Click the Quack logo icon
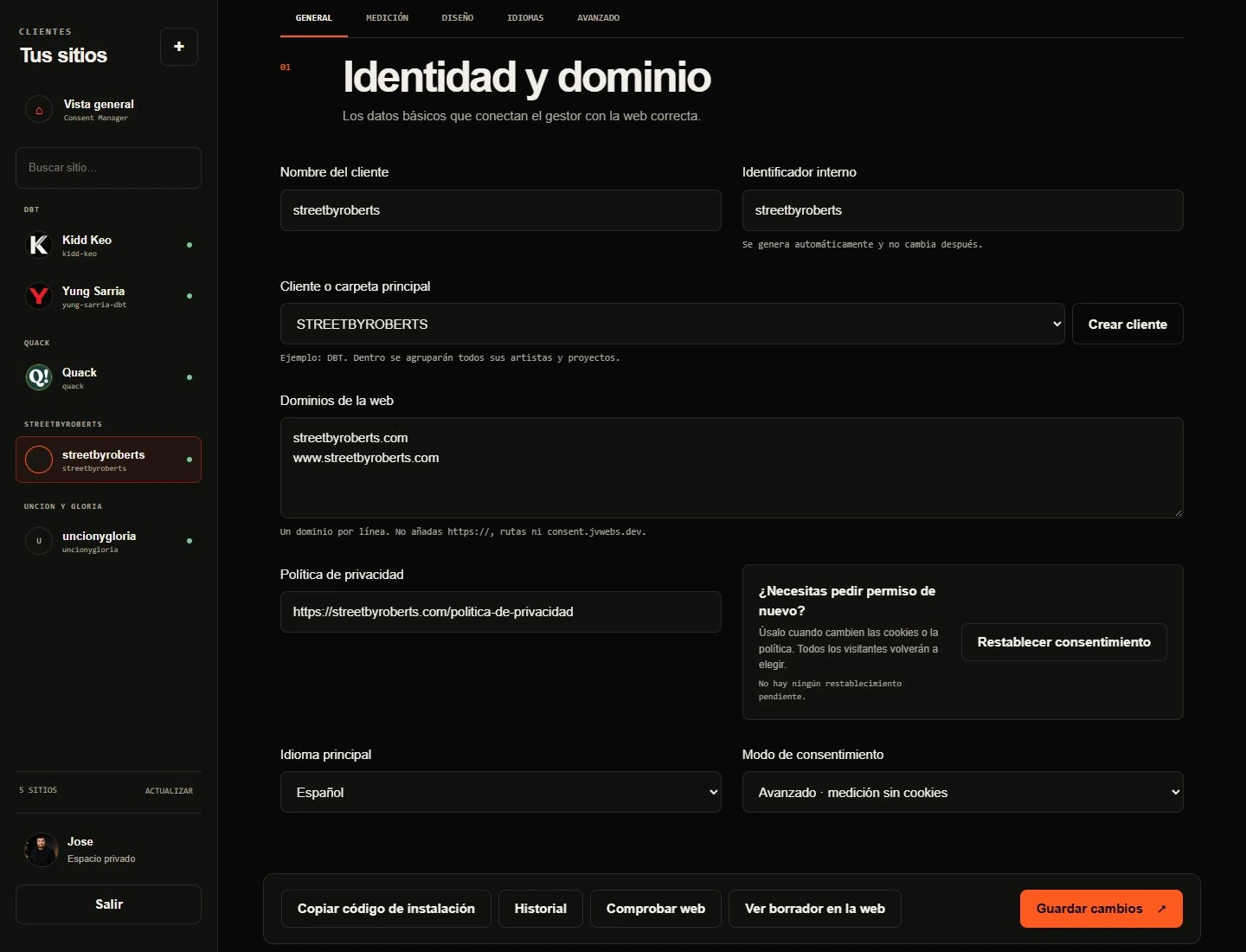The width and height of the screenshot is (1246, 952). click(x=39, y=377)
